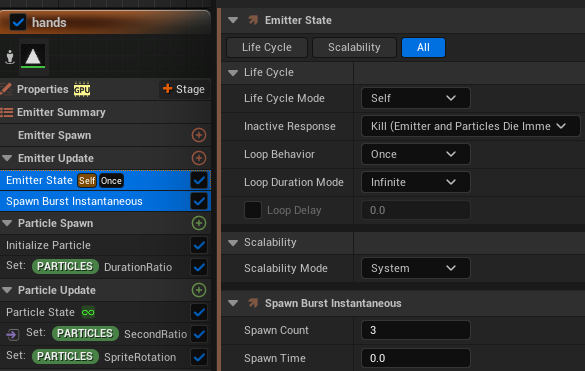The width and height of the screenshot is (585, 371).
Task: Switch to the Life Cycle filter tab
Action: 267,47
